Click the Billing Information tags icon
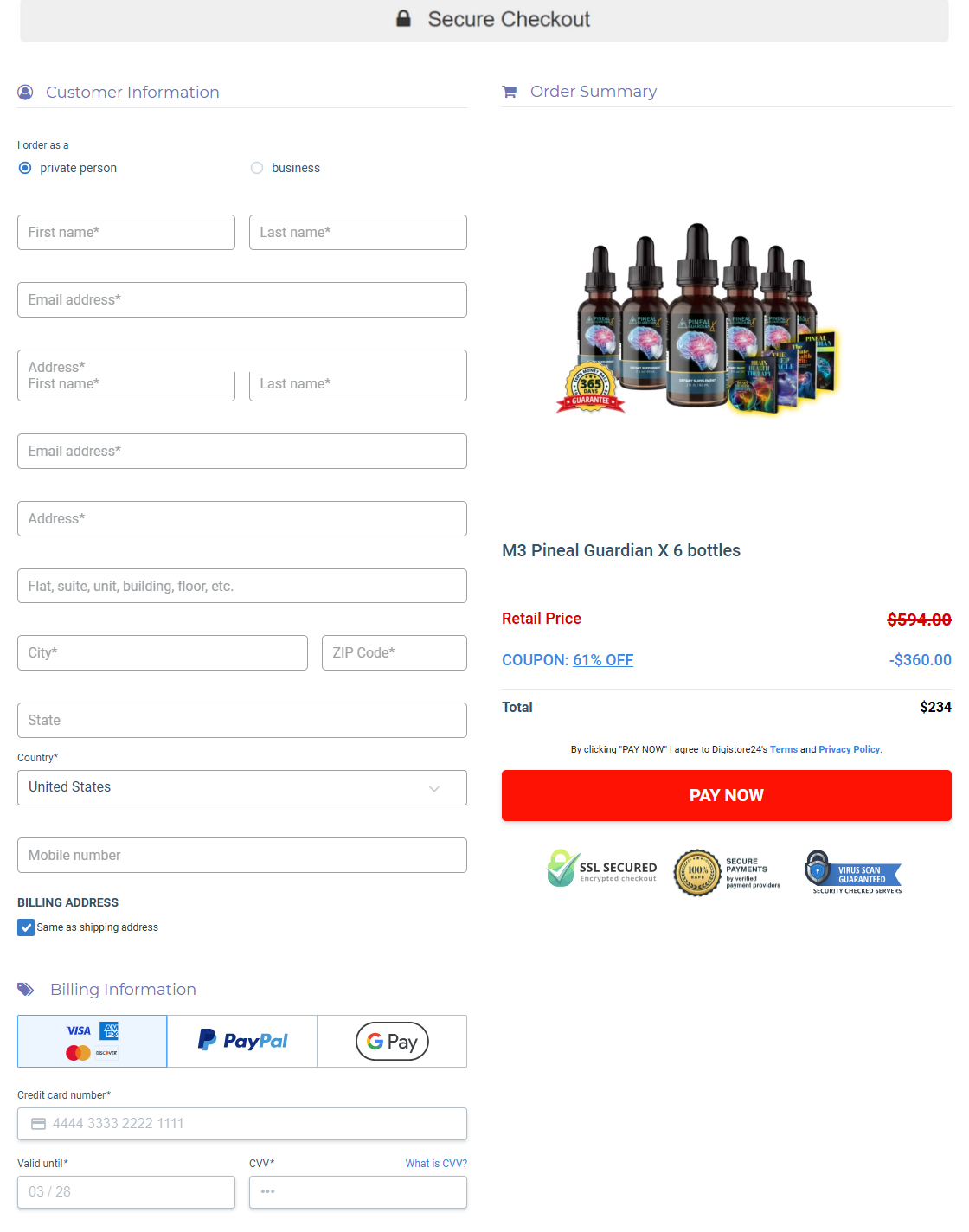 26,989
